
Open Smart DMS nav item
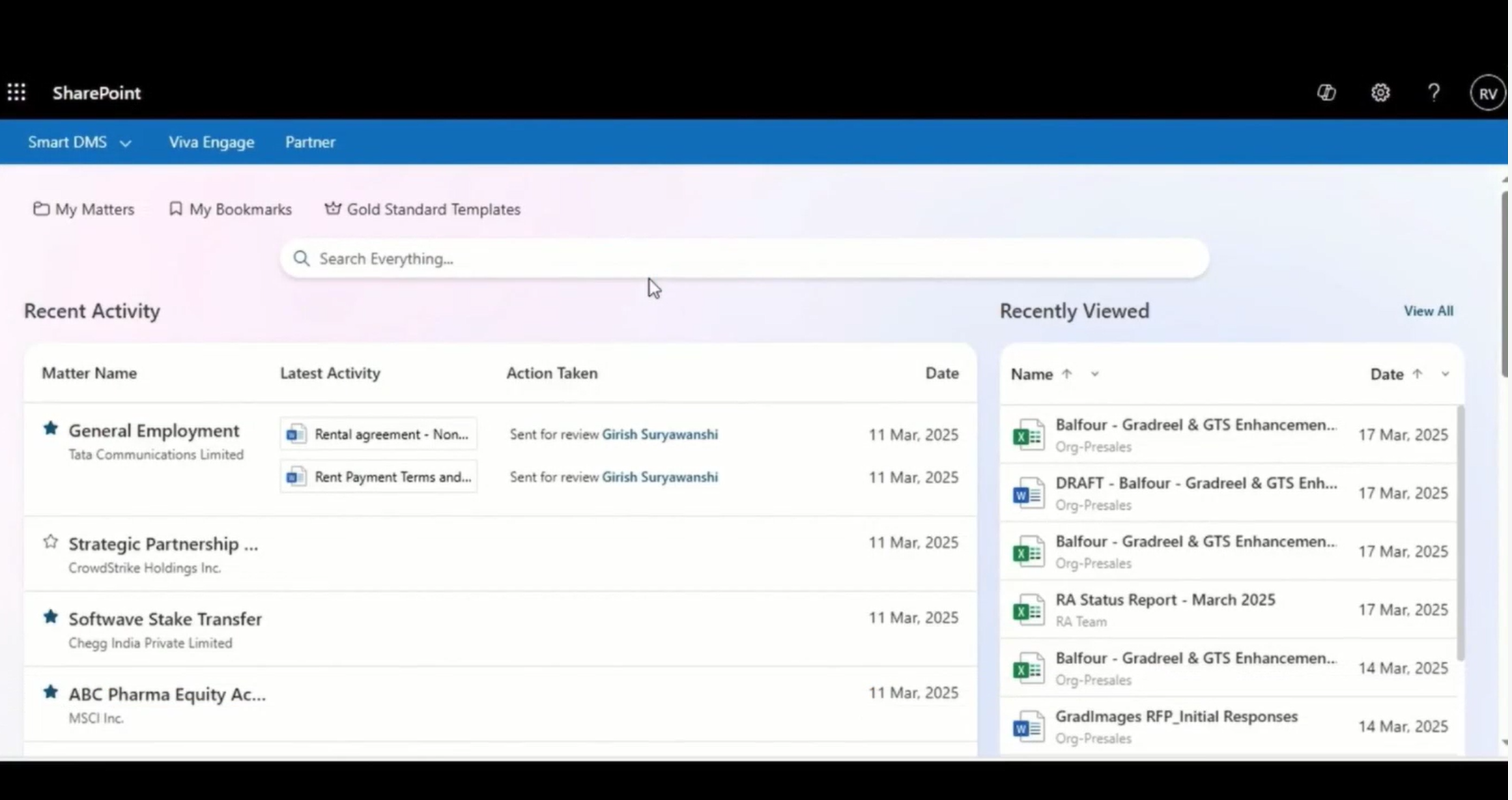[x=67, y=142]
